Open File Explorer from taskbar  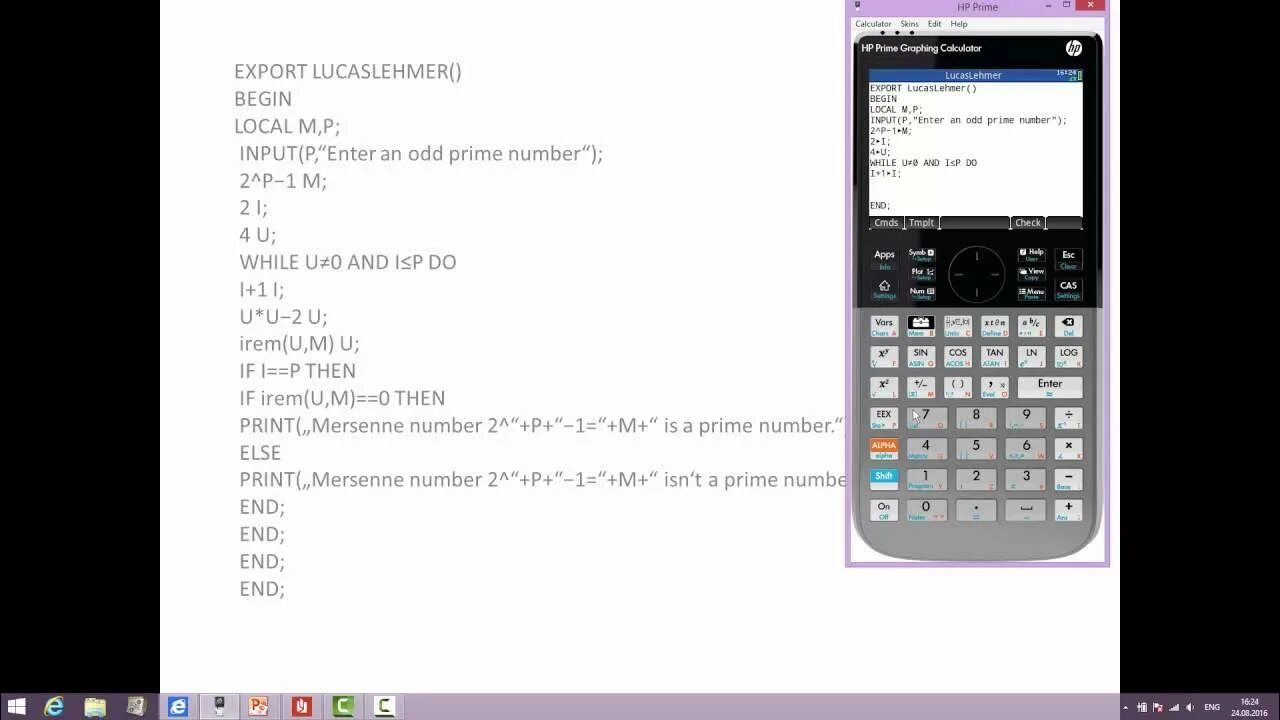pos(95,707)
